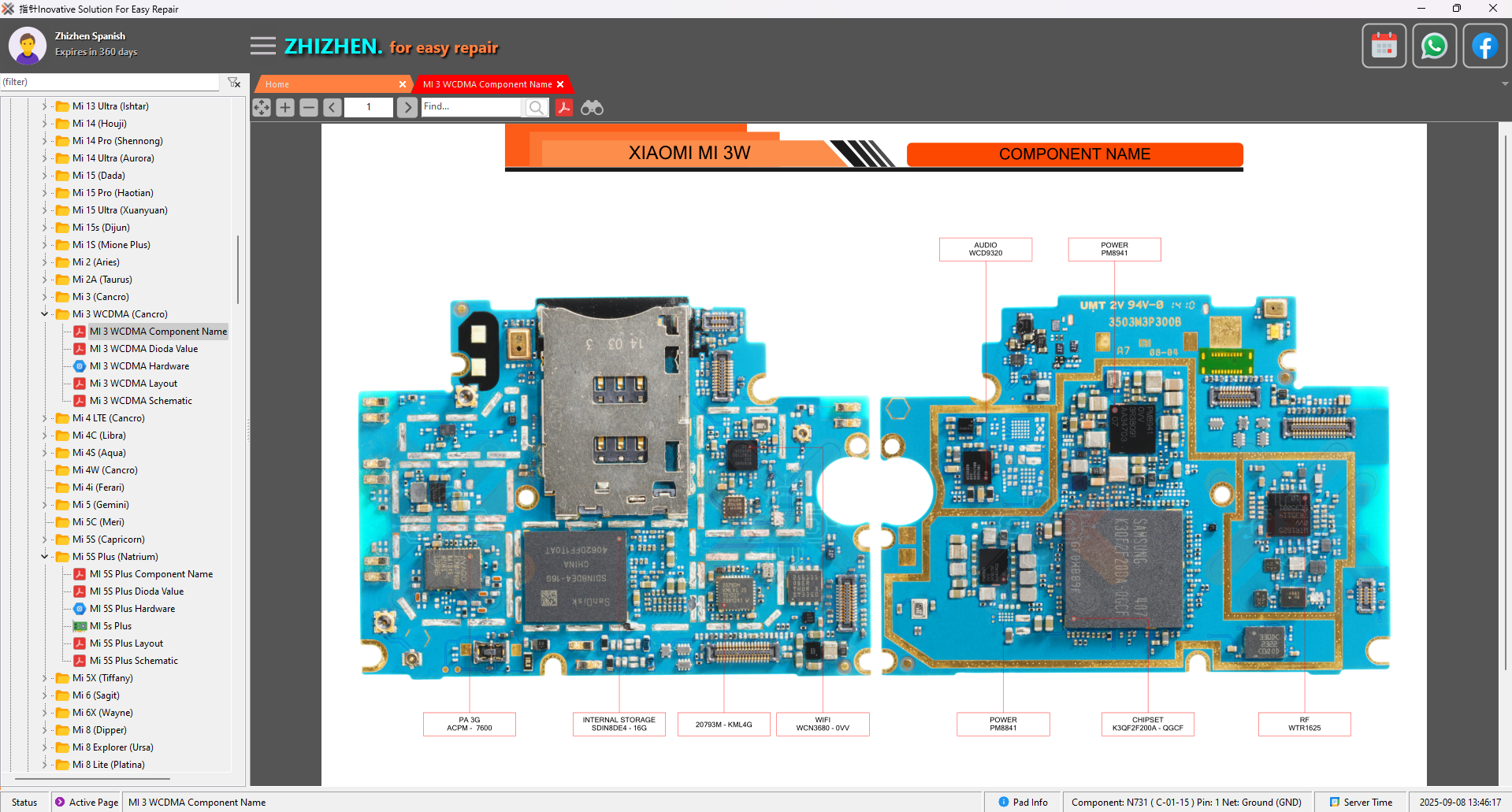1512x812 pixels.
Task: Open the MI 5s Plus board item
Action: click(x=110, y=626)
